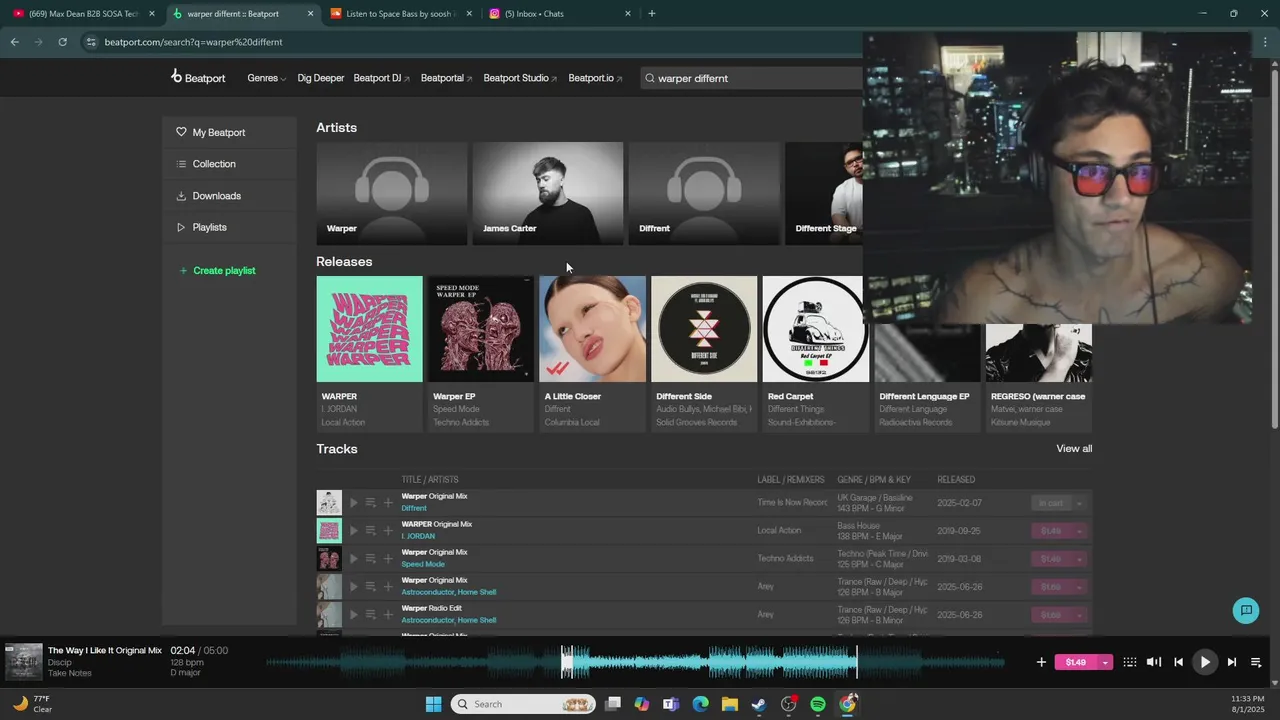Click the Beatport search input field
This screenshot has height=720, width=1280.
click(x=752, y=78)
